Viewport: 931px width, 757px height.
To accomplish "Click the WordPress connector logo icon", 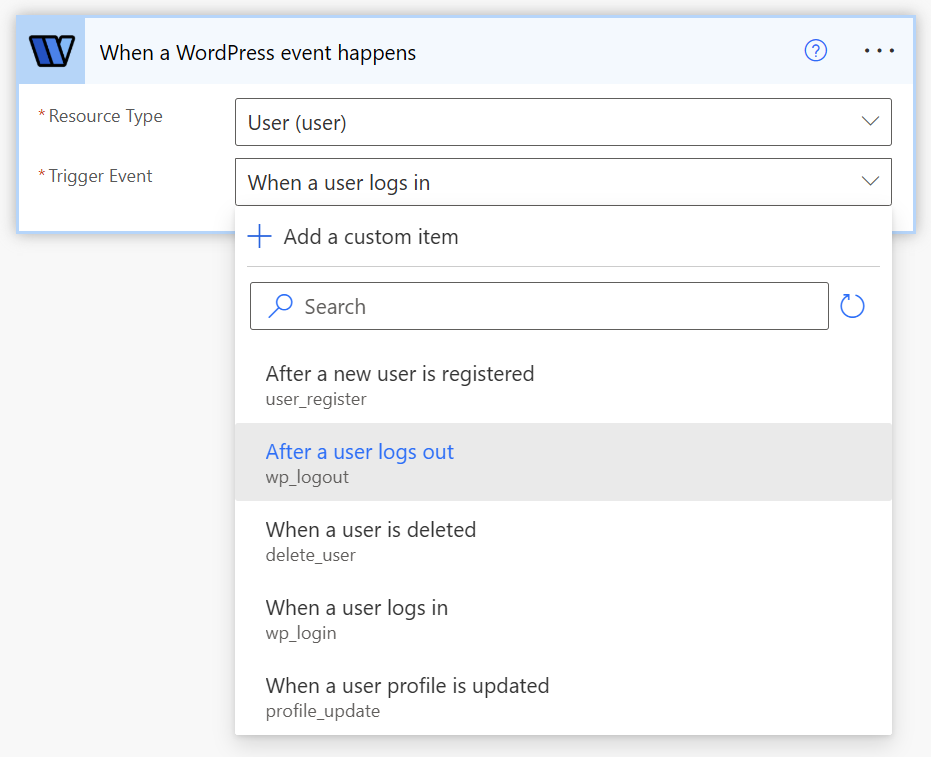I will (x=52, y=51).
